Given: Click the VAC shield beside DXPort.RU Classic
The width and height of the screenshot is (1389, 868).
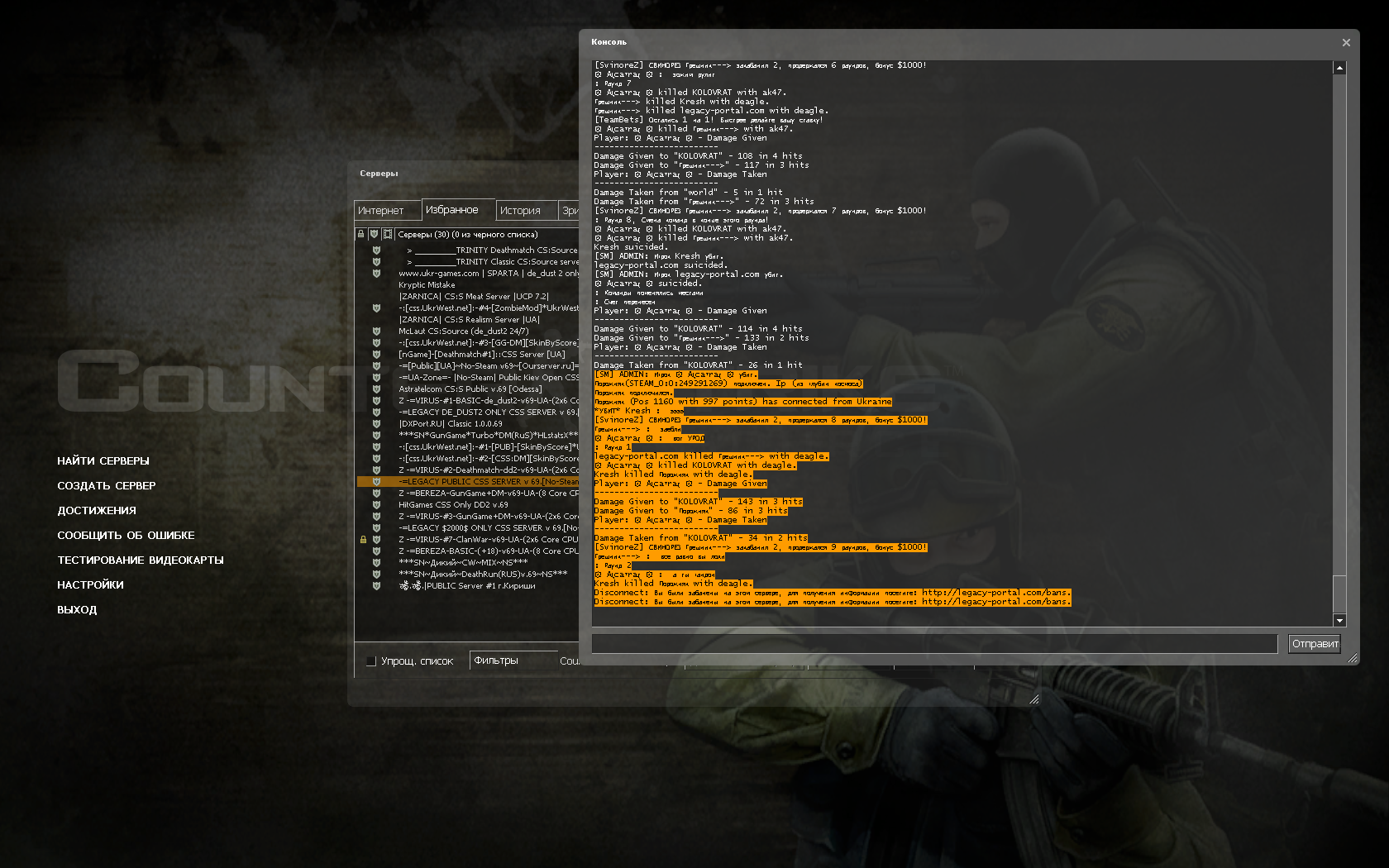Looking at the screenshot, I should click(x=376, y=424).
